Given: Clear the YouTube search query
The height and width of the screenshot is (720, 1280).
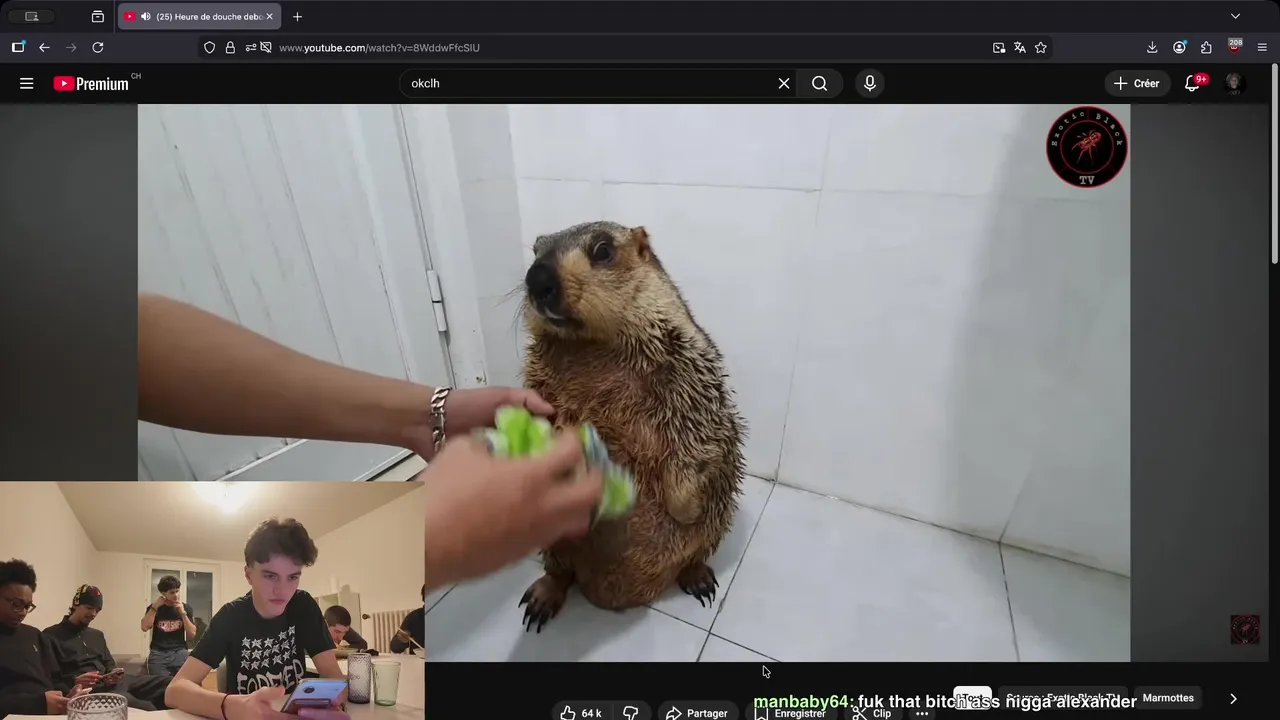Looking at the screenshot, I should tap(784, 84).
